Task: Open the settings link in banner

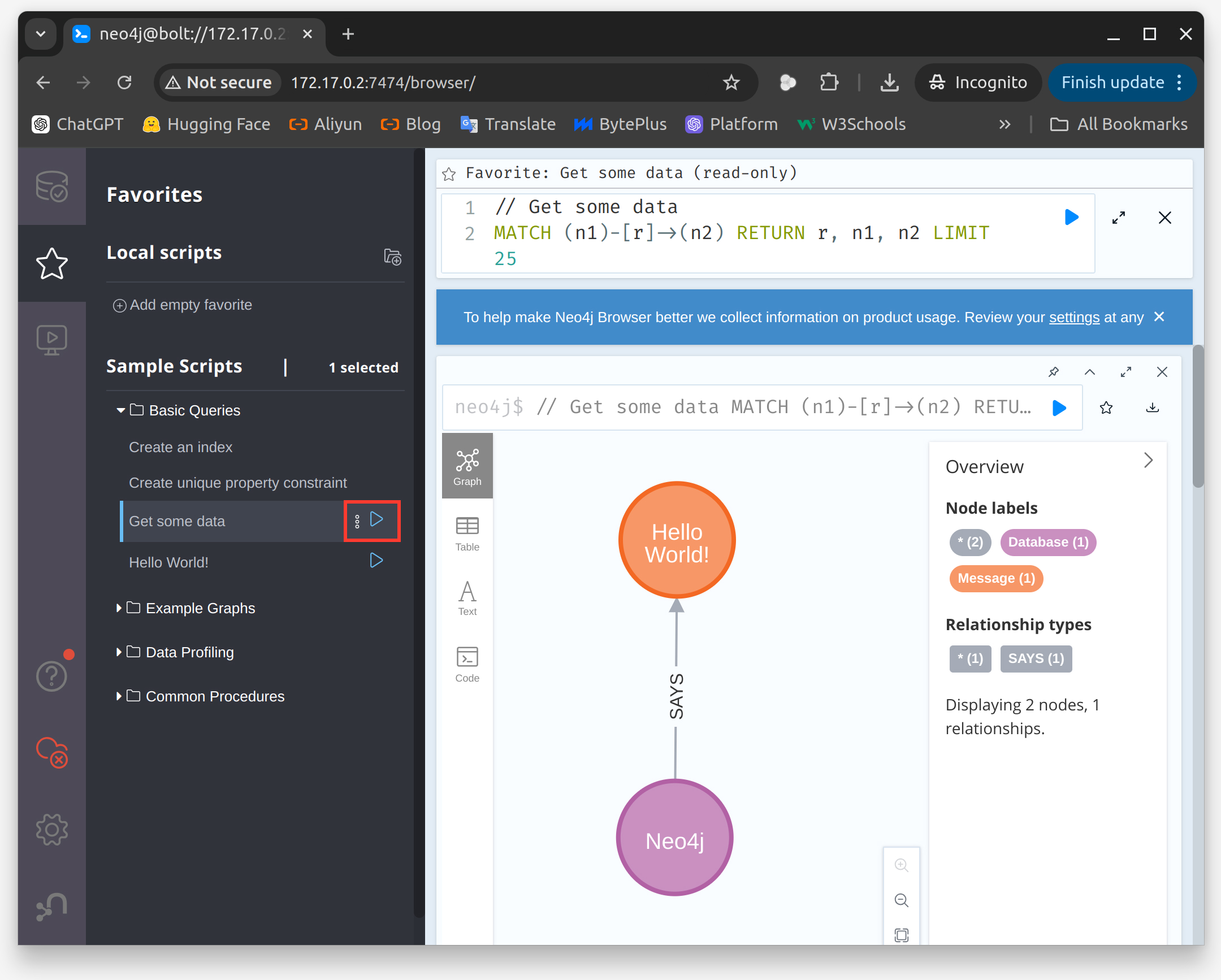Action: click(x=1074, y=317)
